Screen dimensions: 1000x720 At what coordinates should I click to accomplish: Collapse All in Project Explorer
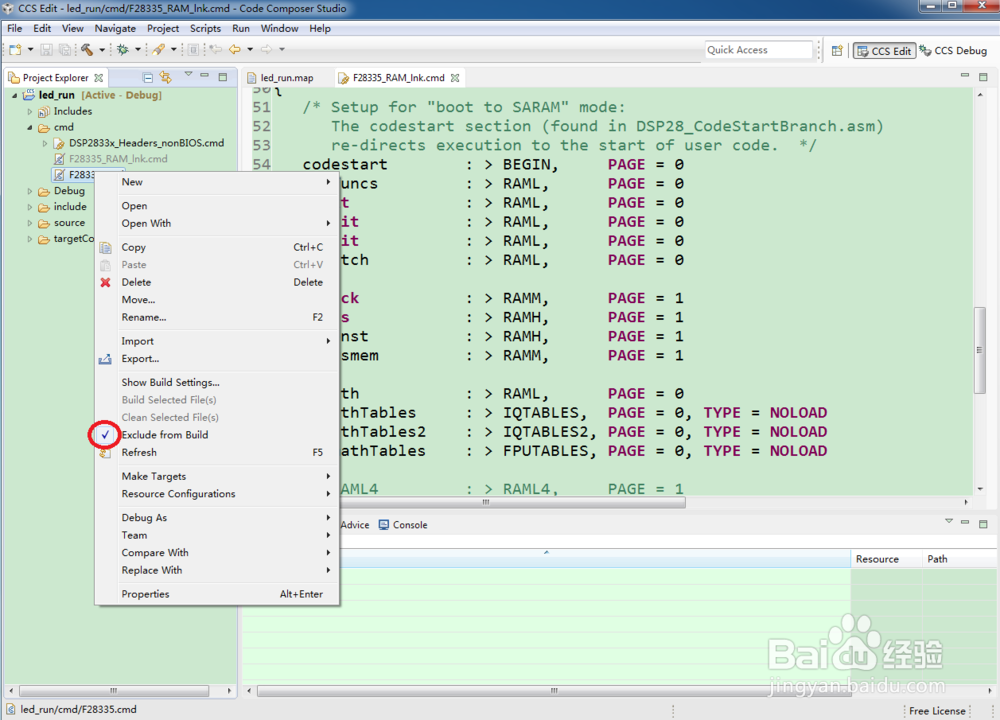point(148,77)
